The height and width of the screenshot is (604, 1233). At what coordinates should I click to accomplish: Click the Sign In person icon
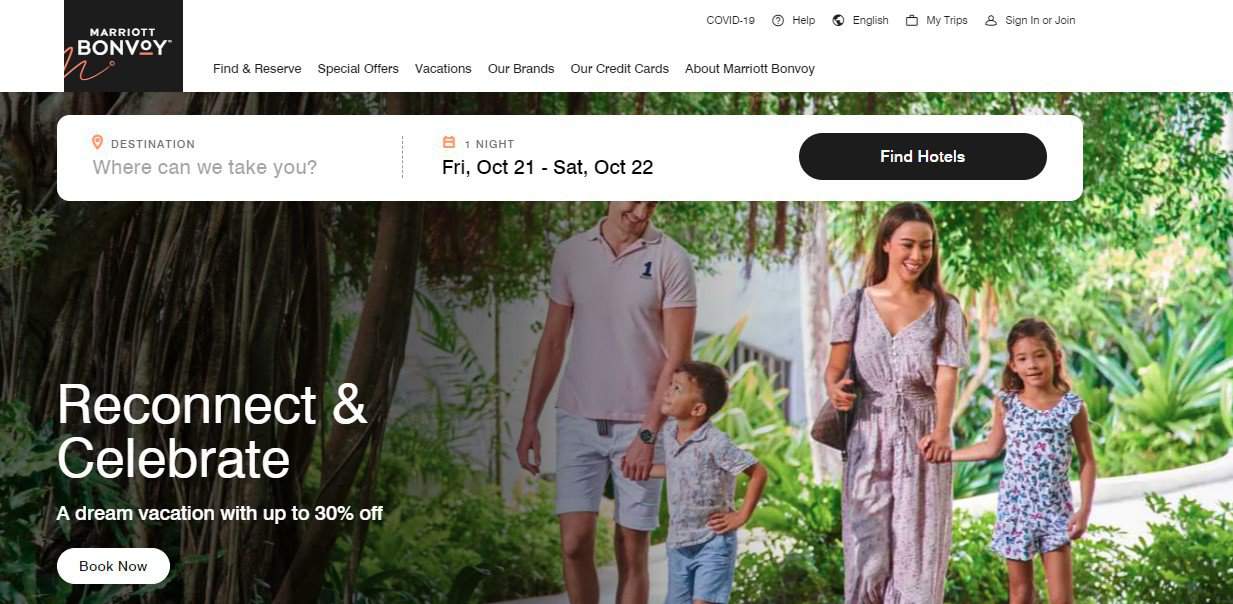(991, 20)
